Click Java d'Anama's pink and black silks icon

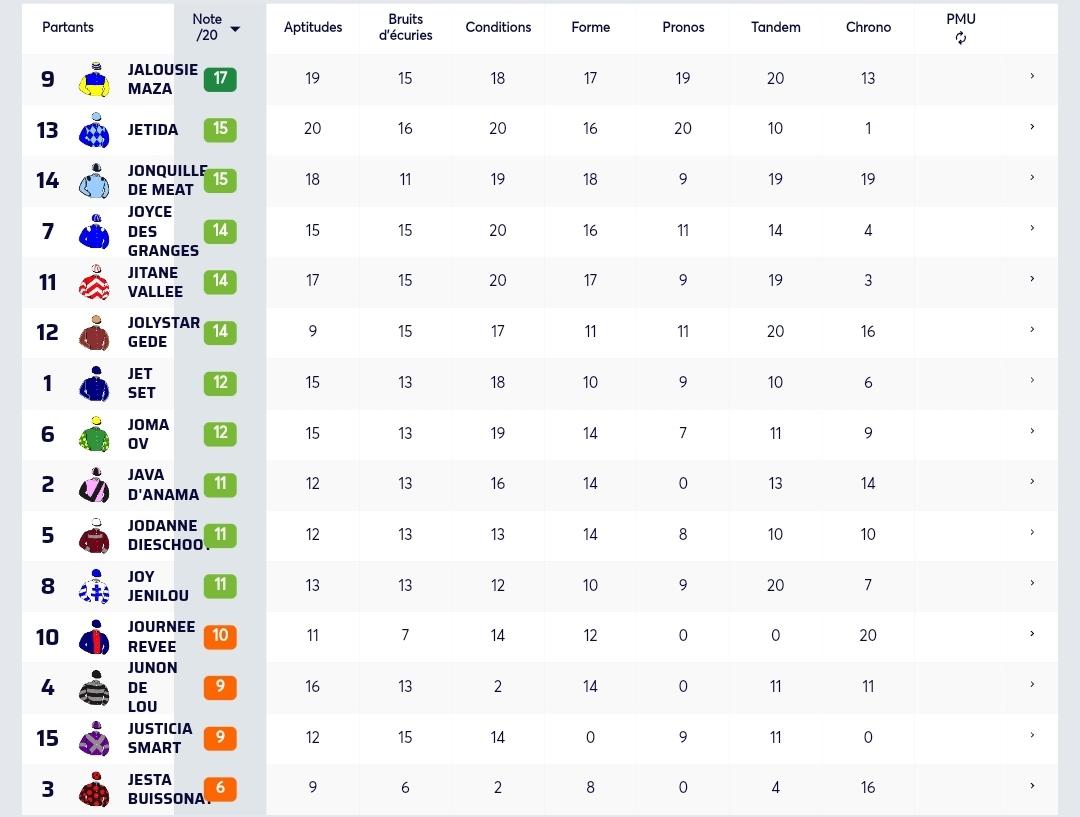pos(94,484)
